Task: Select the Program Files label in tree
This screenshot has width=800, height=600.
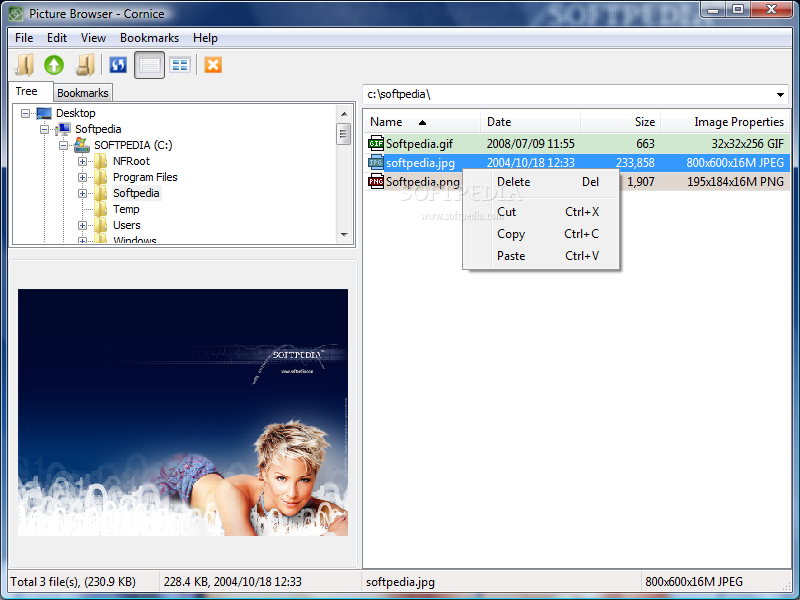Action: point(145,177)
